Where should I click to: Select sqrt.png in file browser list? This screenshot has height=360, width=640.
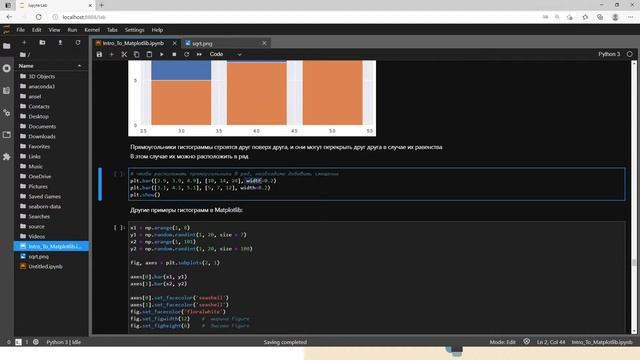[x=51, y=256]
